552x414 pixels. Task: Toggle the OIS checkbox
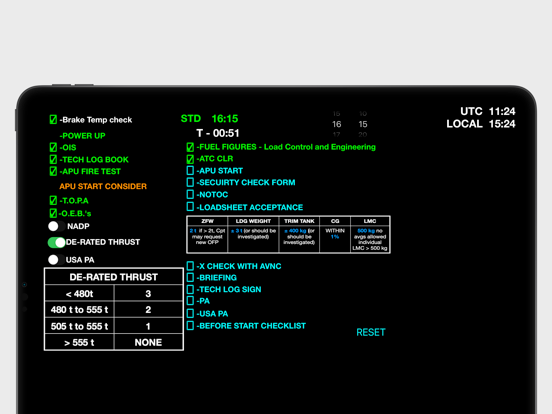coord(53,147)
